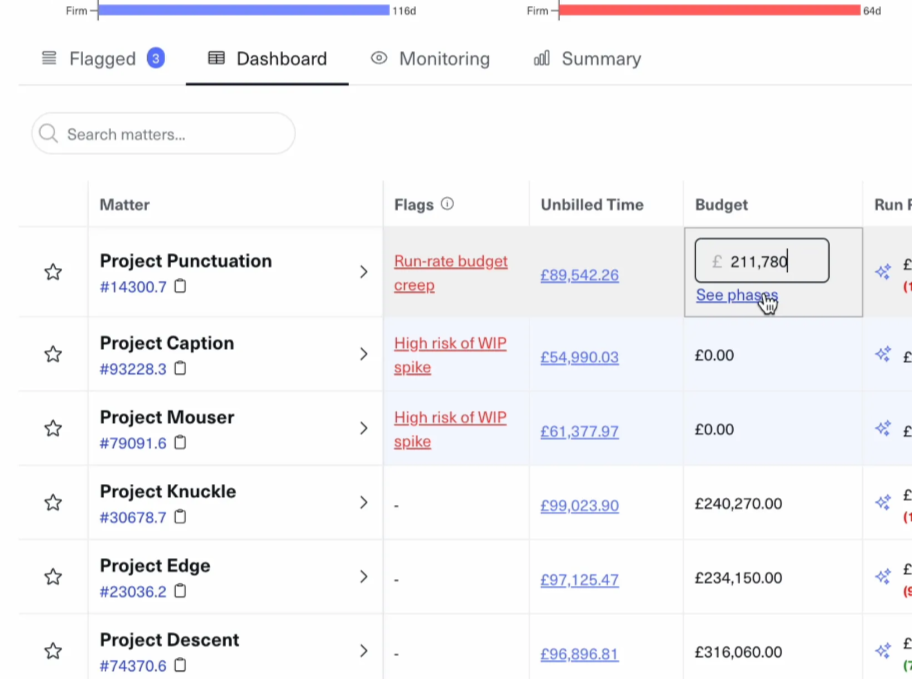Toggle favorite star for Project Mouser
Viewport: 912px width, 679px height.
coord(53,428)
